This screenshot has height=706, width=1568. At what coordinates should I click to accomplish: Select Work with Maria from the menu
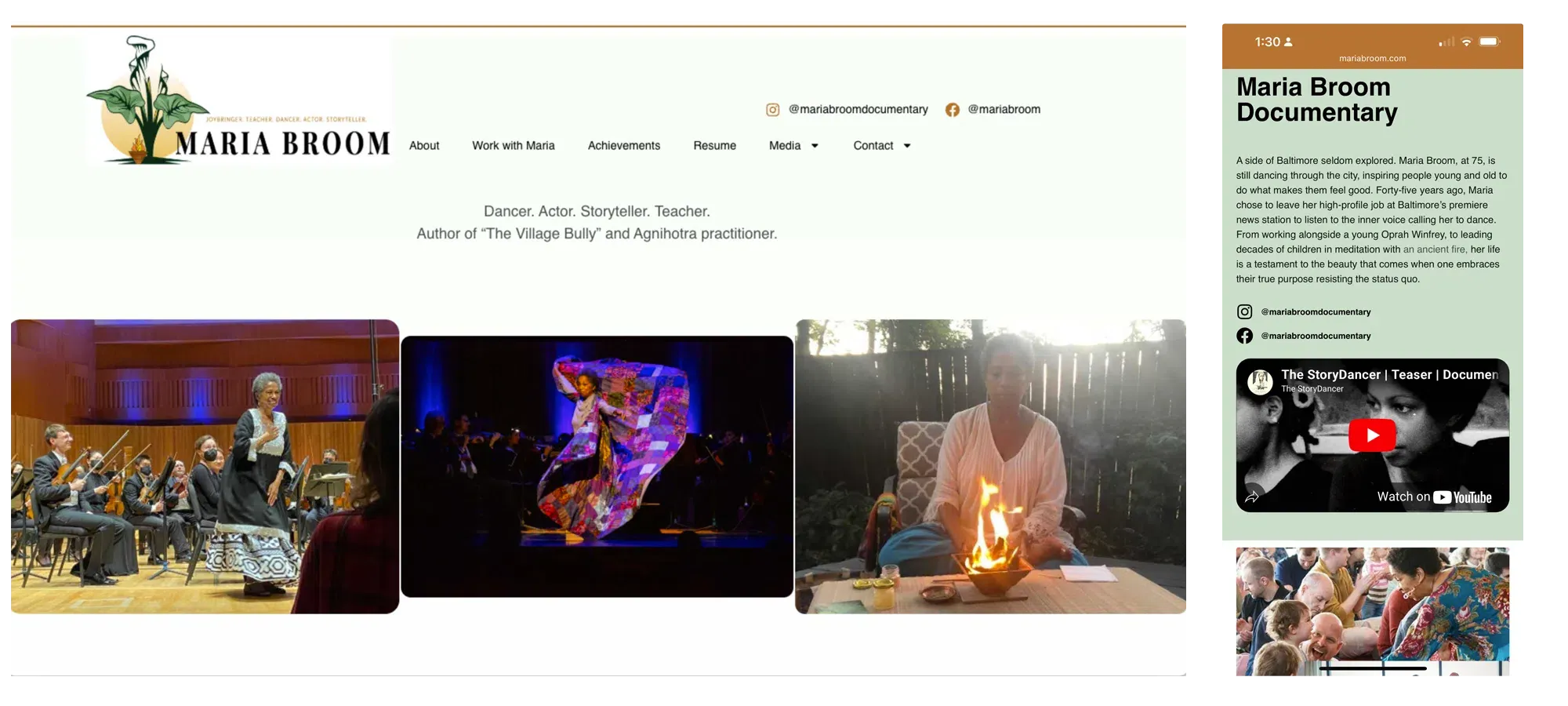513,145
